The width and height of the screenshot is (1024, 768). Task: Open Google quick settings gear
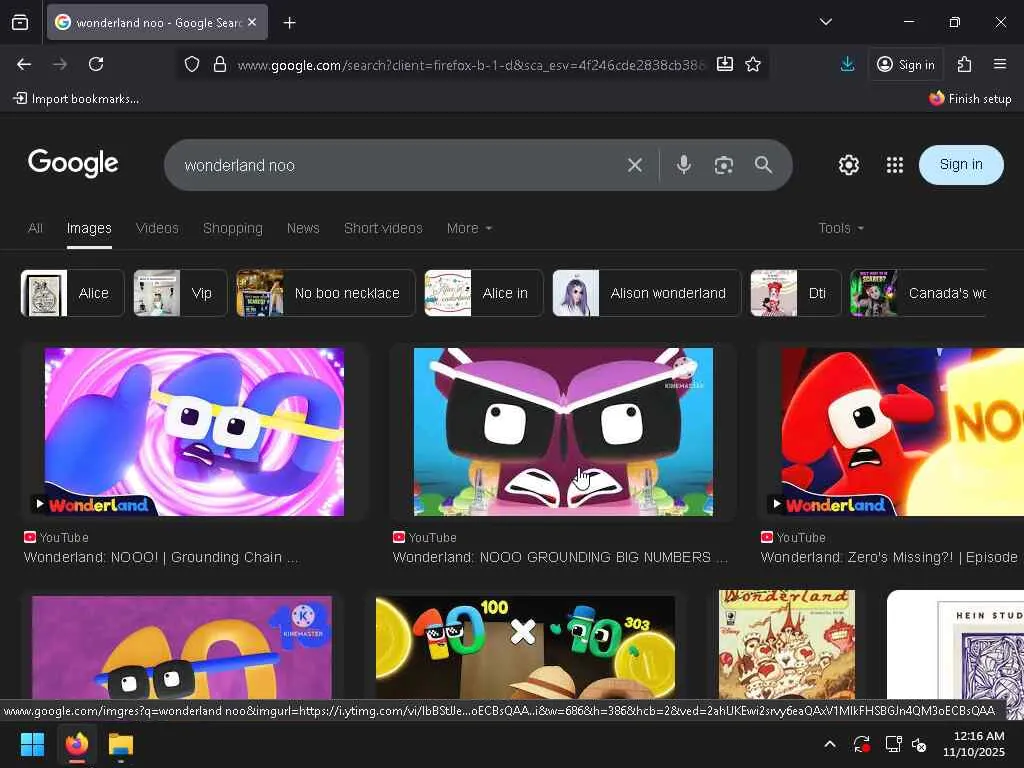[x=848, y=165]
